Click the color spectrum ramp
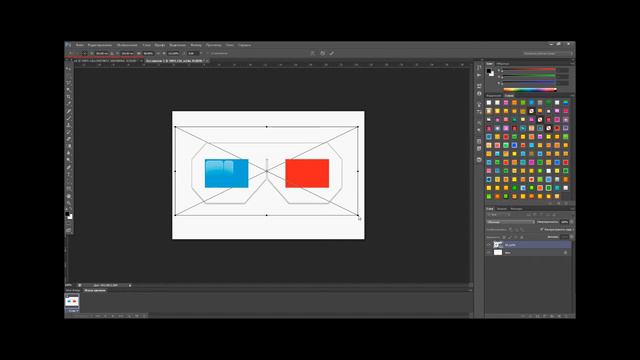 tap(530, 90)
